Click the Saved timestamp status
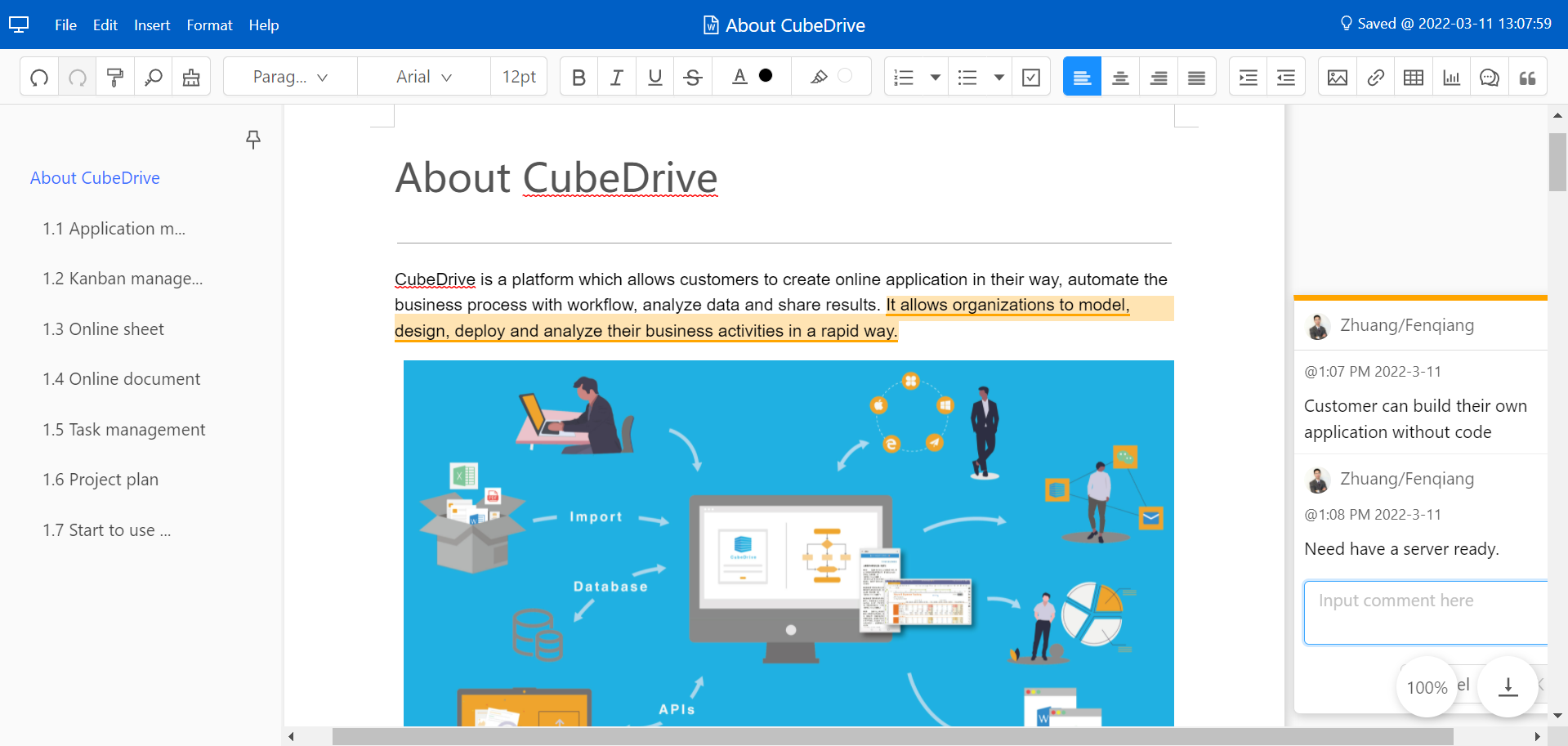This screenshot has width=1568, height=746. [x=1446, y=24]
